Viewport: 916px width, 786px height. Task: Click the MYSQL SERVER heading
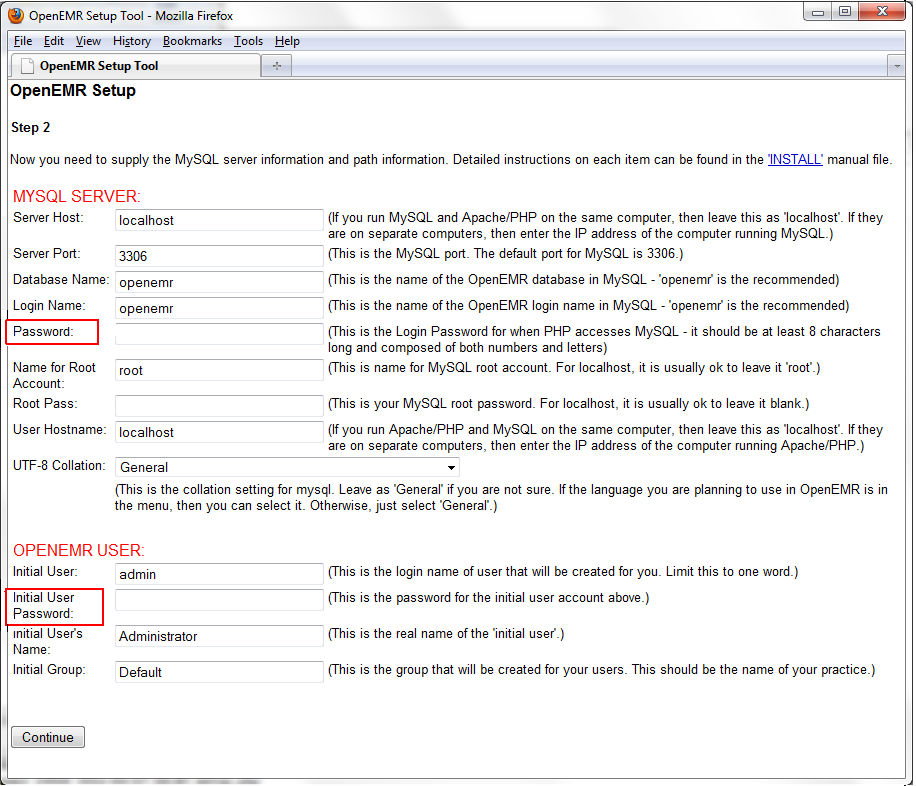pos(77,196)
